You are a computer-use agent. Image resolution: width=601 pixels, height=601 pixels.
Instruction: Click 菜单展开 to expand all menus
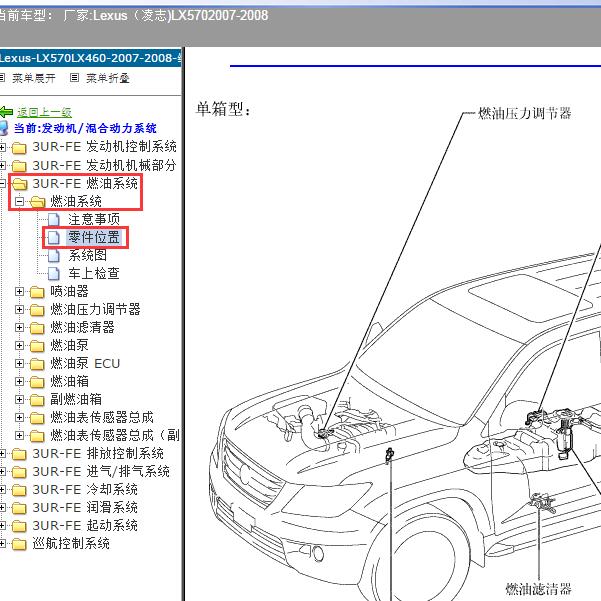coord(34,78)
